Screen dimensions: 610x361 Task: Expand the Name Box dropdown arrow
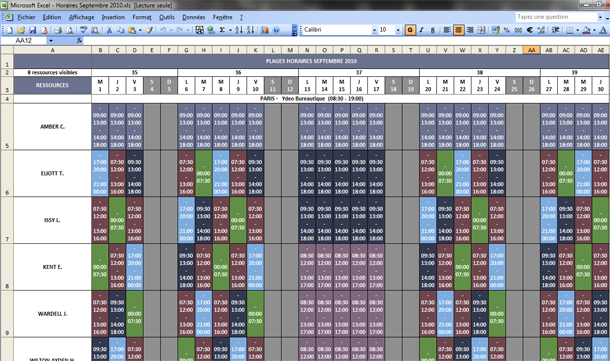[51, 40]
